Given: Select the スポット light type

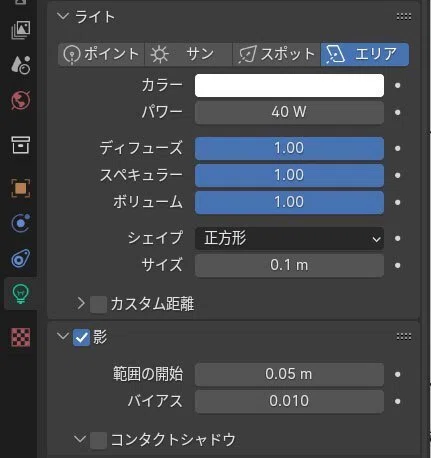Looking at the screenshot, I should pos(276,54).
